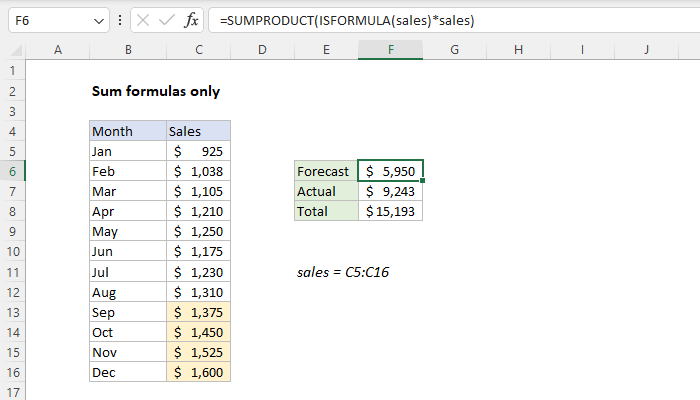Image resolution: width=700 pixels, height=400 pixels.
Task: Click the 'sales = C5:C16' note cell
Action: tap(343, 272)
